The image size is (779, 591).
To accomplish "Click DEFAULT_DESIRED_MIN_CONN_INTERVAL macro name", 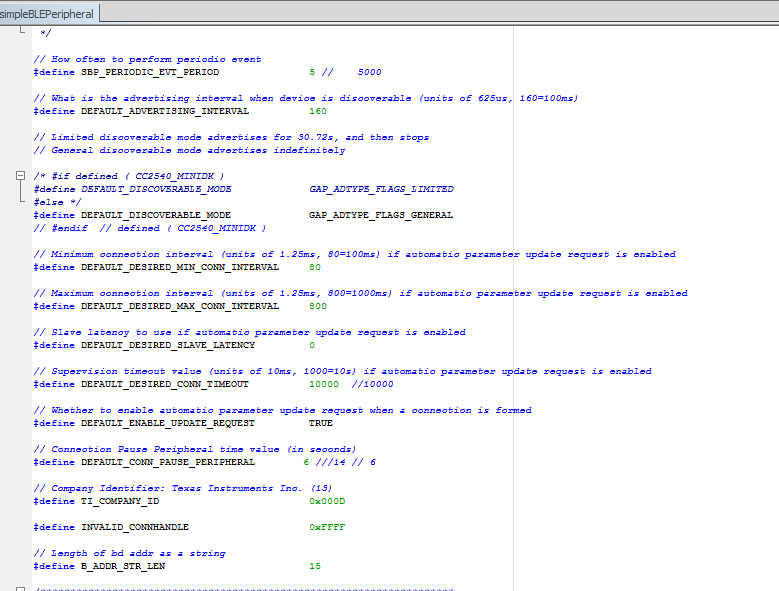I will (180, 267).
